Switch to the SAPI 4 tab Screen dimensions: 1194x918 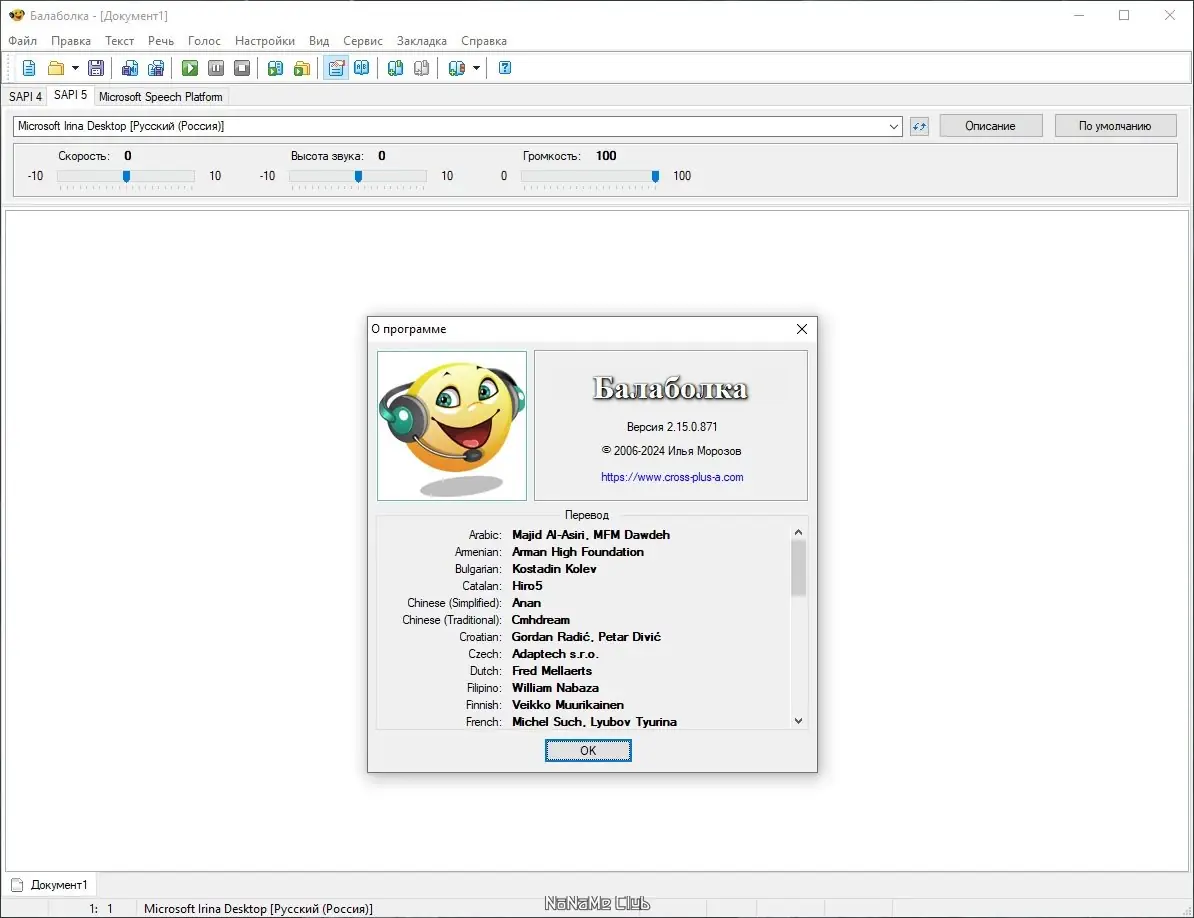click(x=25, y=97)
